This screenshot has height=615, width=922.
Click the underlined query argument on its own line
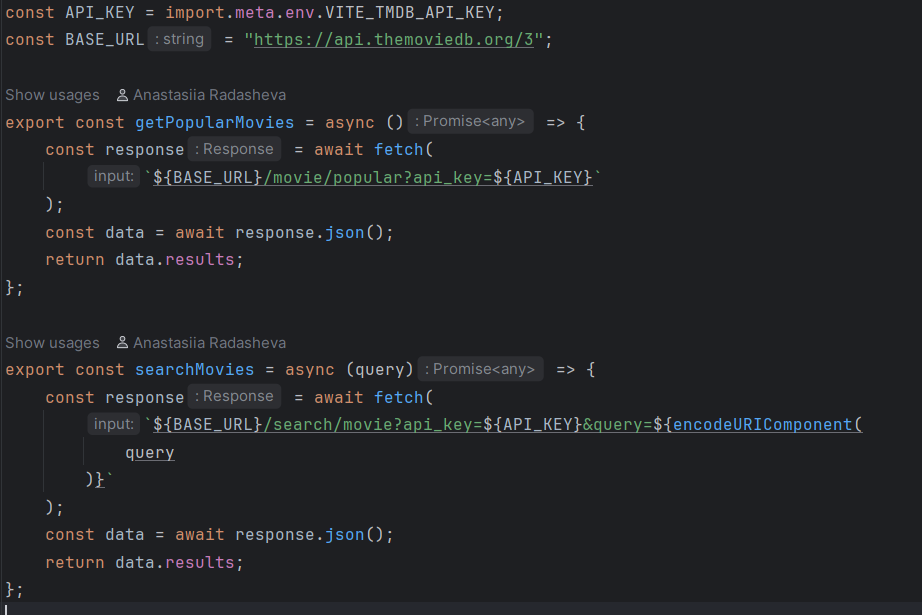coord(149,453)
